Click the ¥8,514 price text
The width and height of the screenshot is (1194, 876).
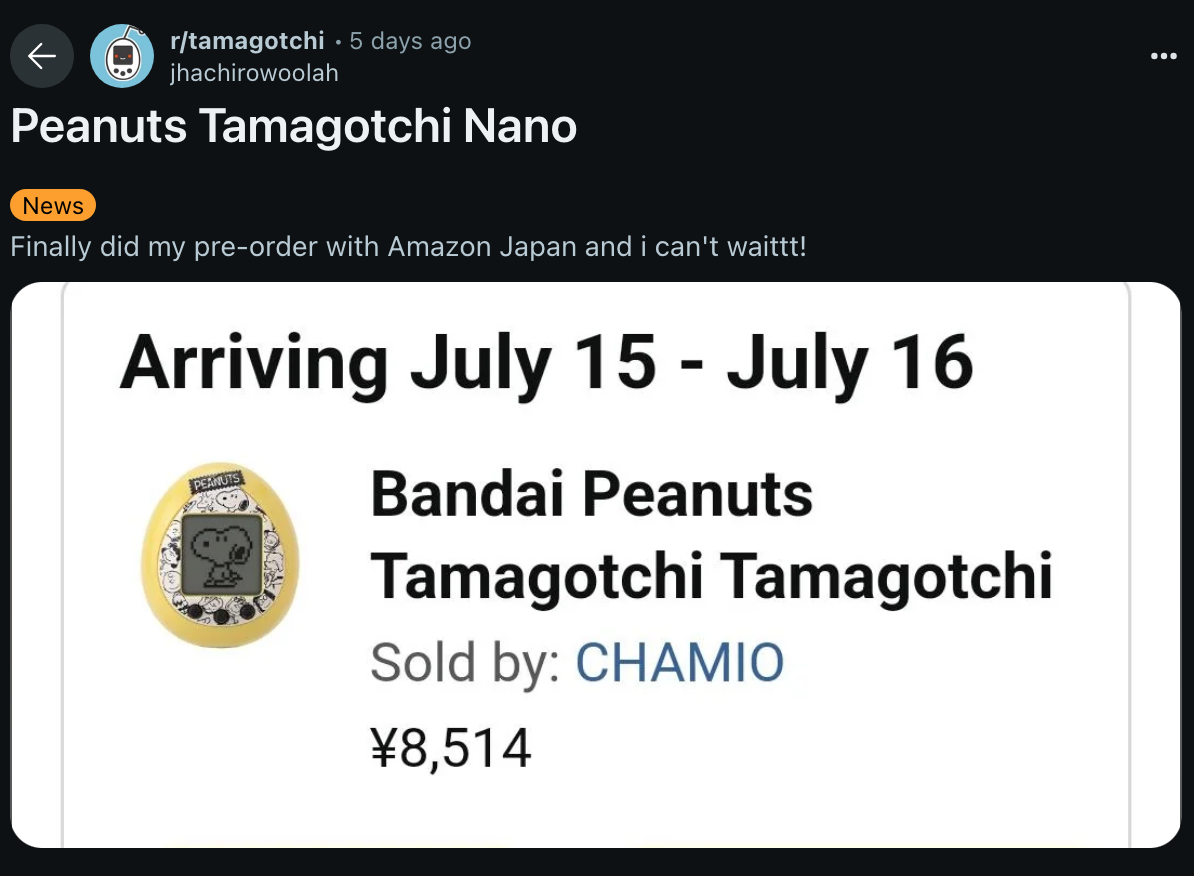pyautogui.click(x=451, y=748)
